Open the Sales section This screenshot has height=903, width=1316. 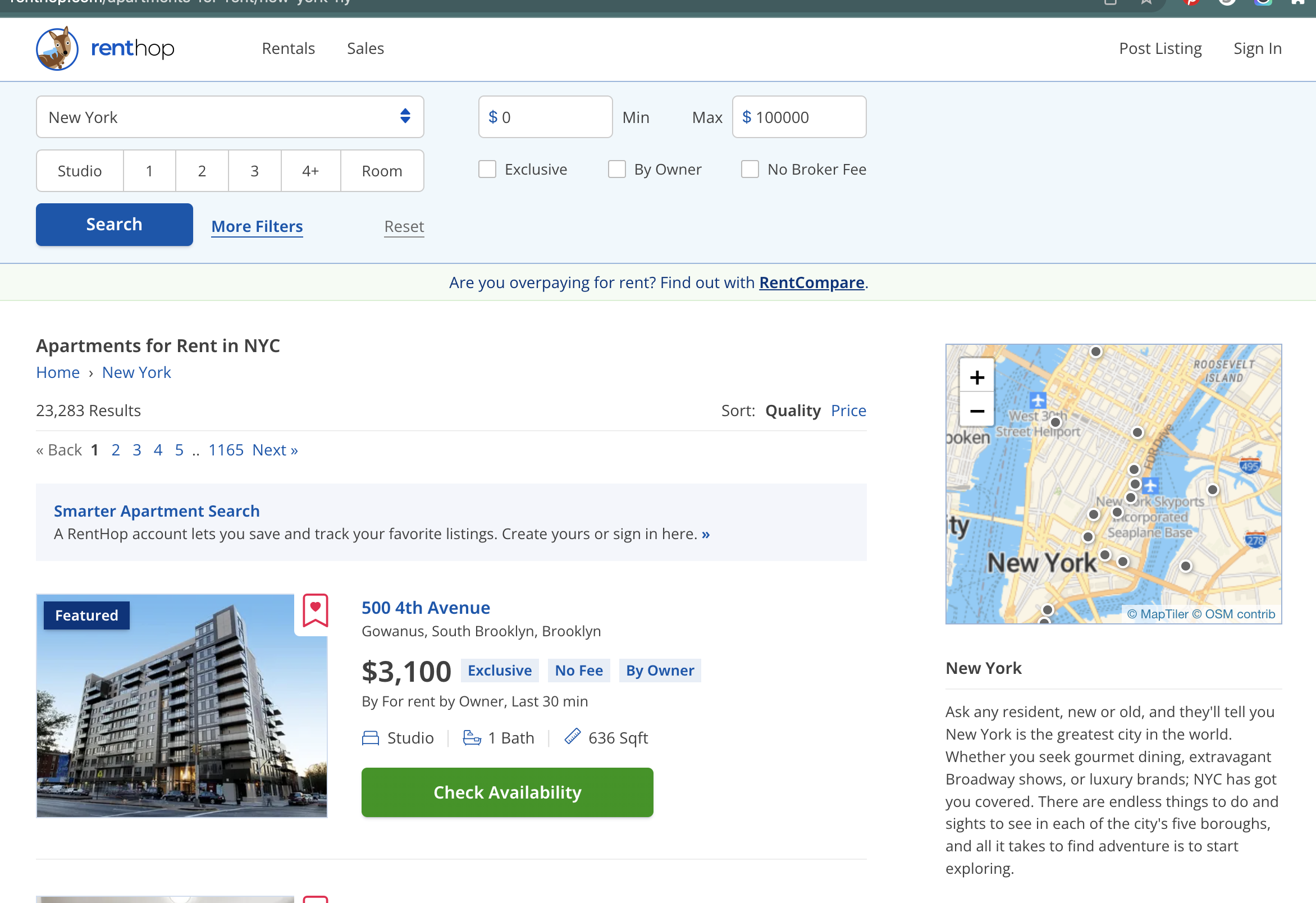click(365, 48)
